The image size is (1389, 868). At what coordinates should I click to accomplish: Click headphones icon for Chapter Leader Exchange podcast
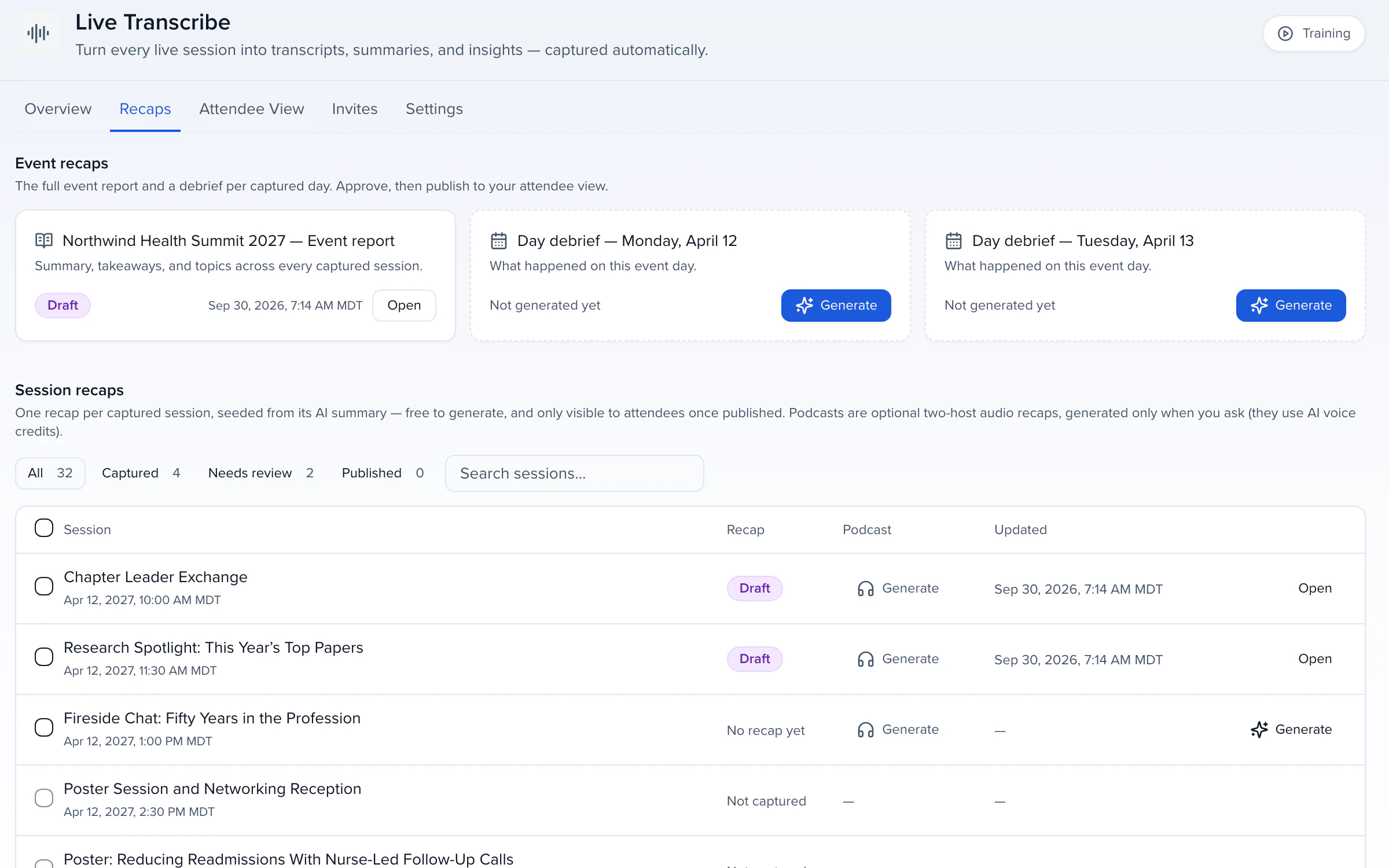866,589
